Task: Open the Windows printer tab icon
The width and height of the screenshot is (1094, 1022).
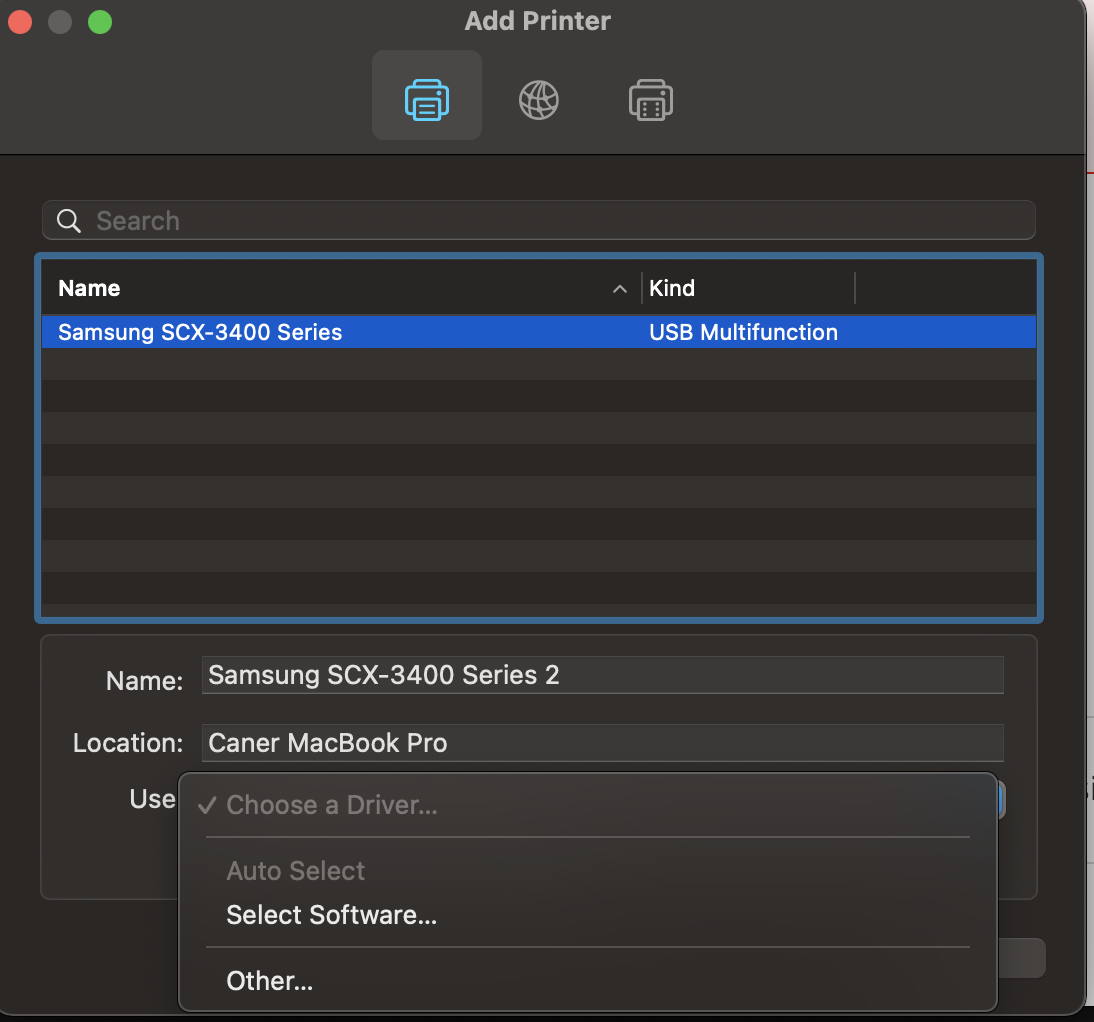Action: (x=650, y=100)
